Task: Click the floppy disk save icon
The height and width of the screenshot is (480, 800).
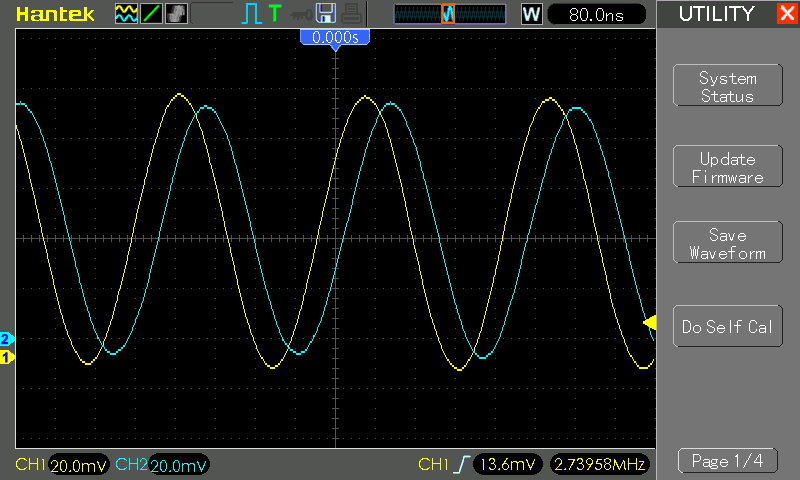Action: pyautogui.click(x=326, y=13)
